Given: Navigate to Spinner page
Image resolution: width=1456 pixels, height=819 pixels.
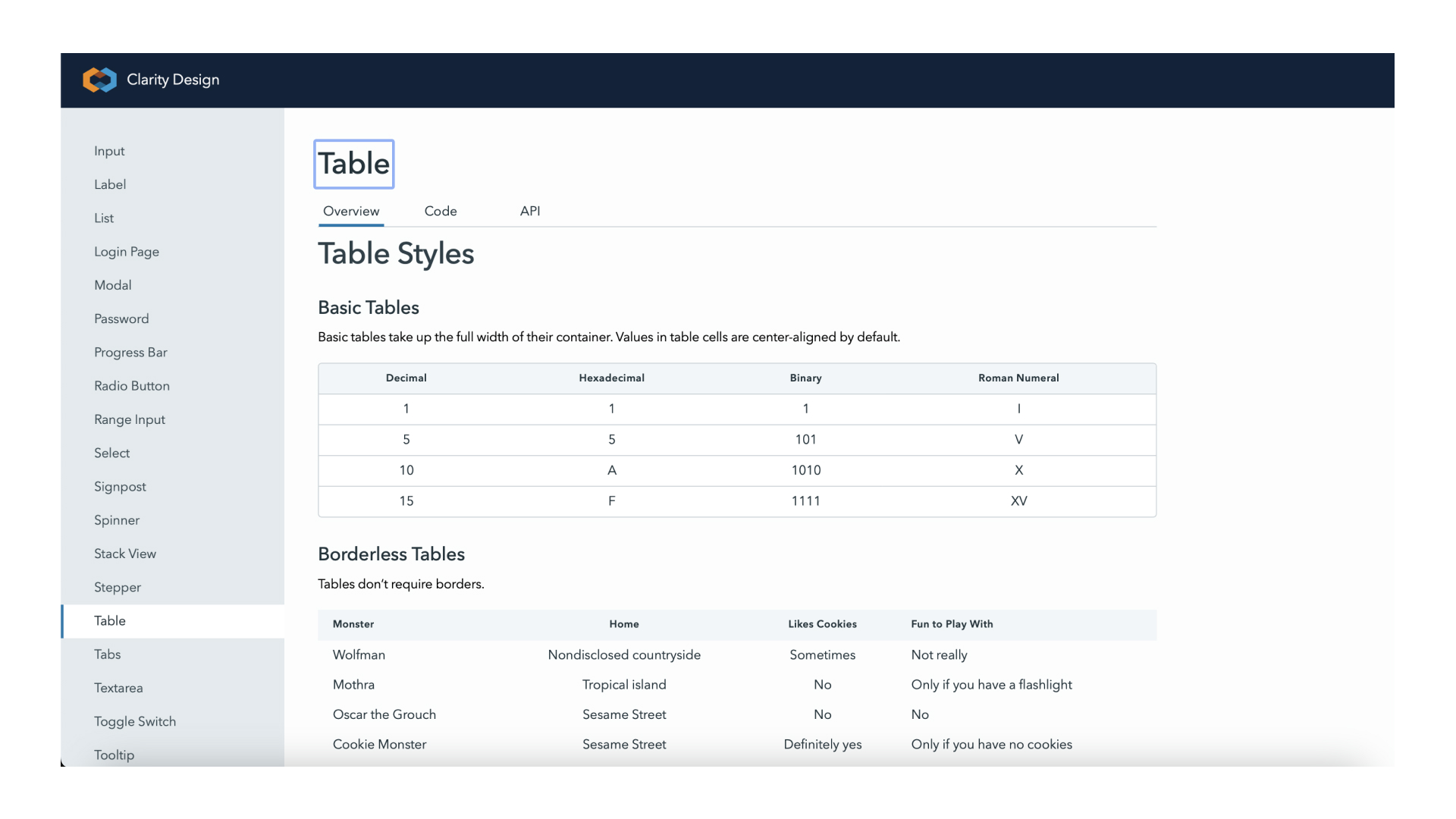Looking at the screenshot, I should (x=117, y=520).
